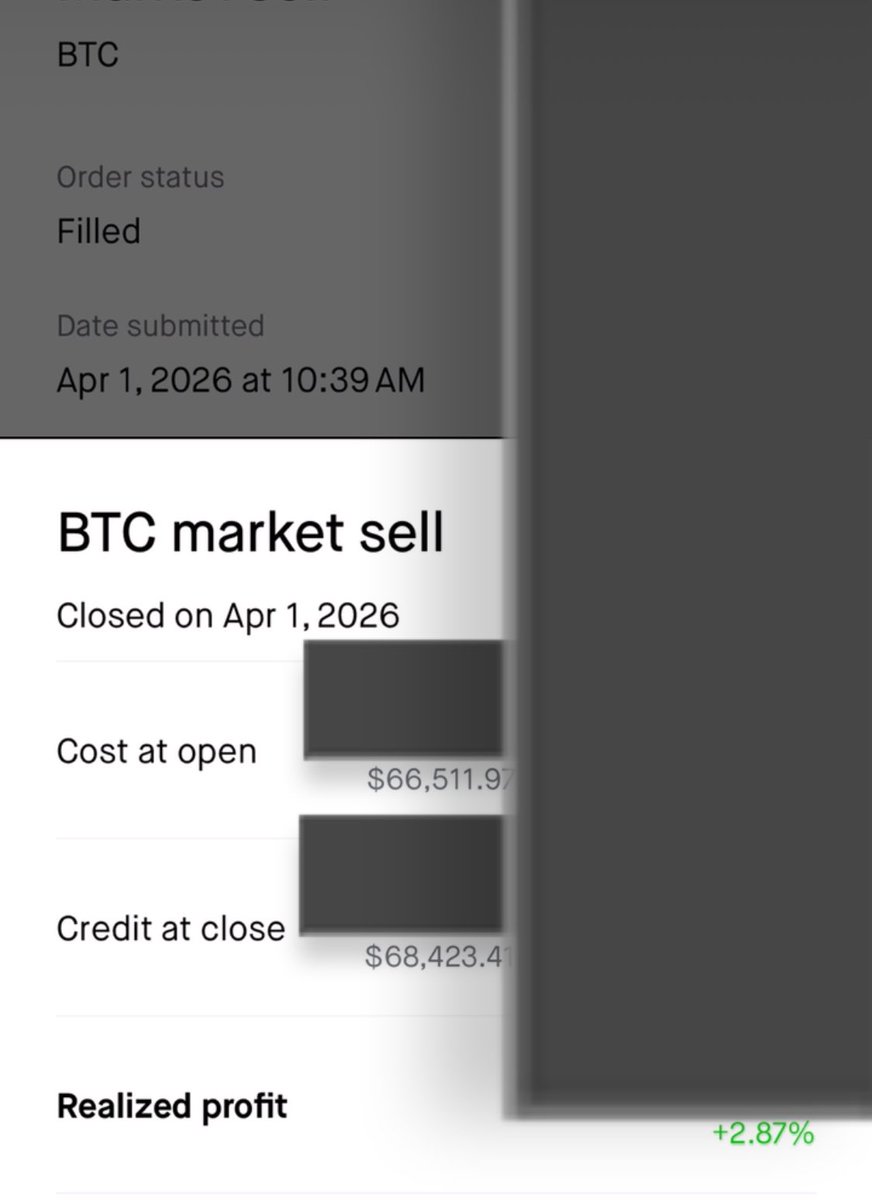Click the redacted box above $68,423.41
872x1200 pixels.
point(400,874)
